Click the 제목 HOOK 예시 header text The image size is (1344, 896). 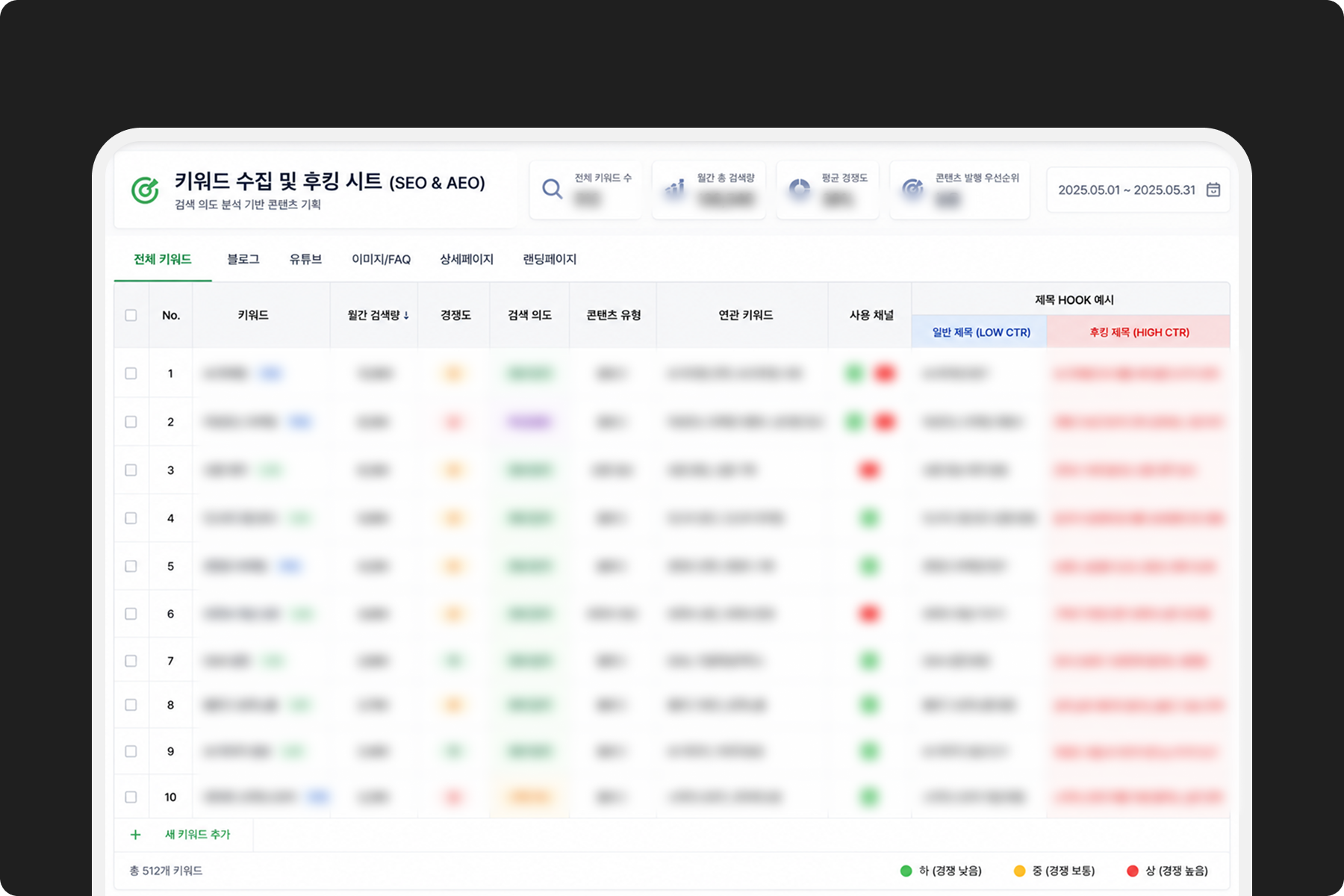pyautogui.click(x=1074, y=299)
